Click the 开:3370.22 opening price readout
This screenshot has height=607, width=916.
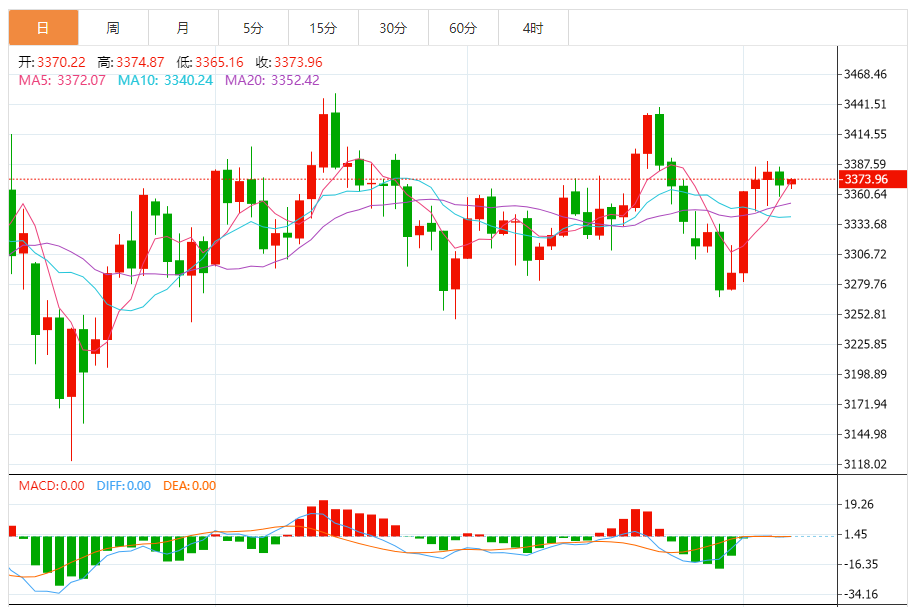[52, 62]
